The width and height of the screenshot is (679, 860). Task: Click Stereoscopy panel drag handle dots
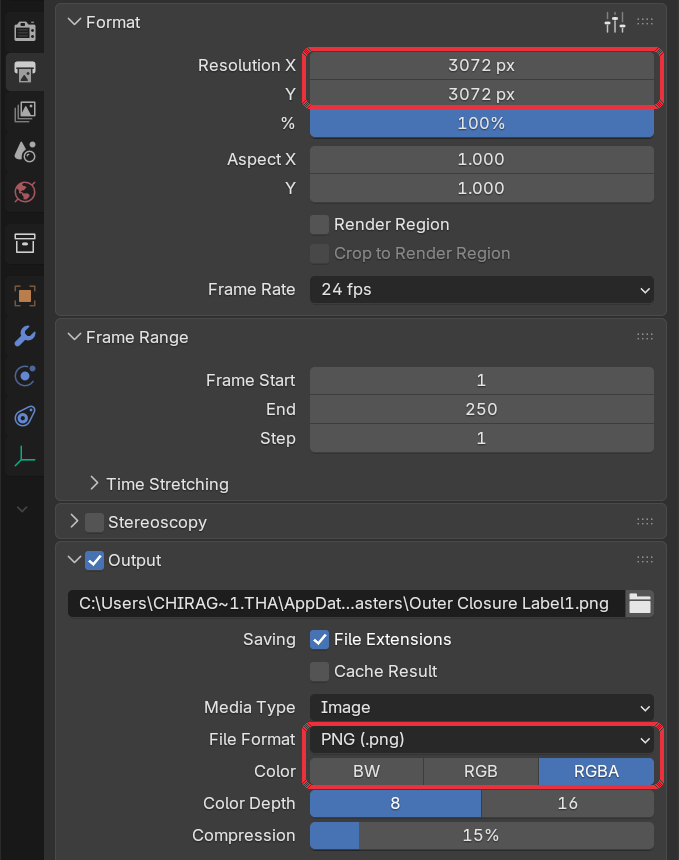[x=645, y=522]
